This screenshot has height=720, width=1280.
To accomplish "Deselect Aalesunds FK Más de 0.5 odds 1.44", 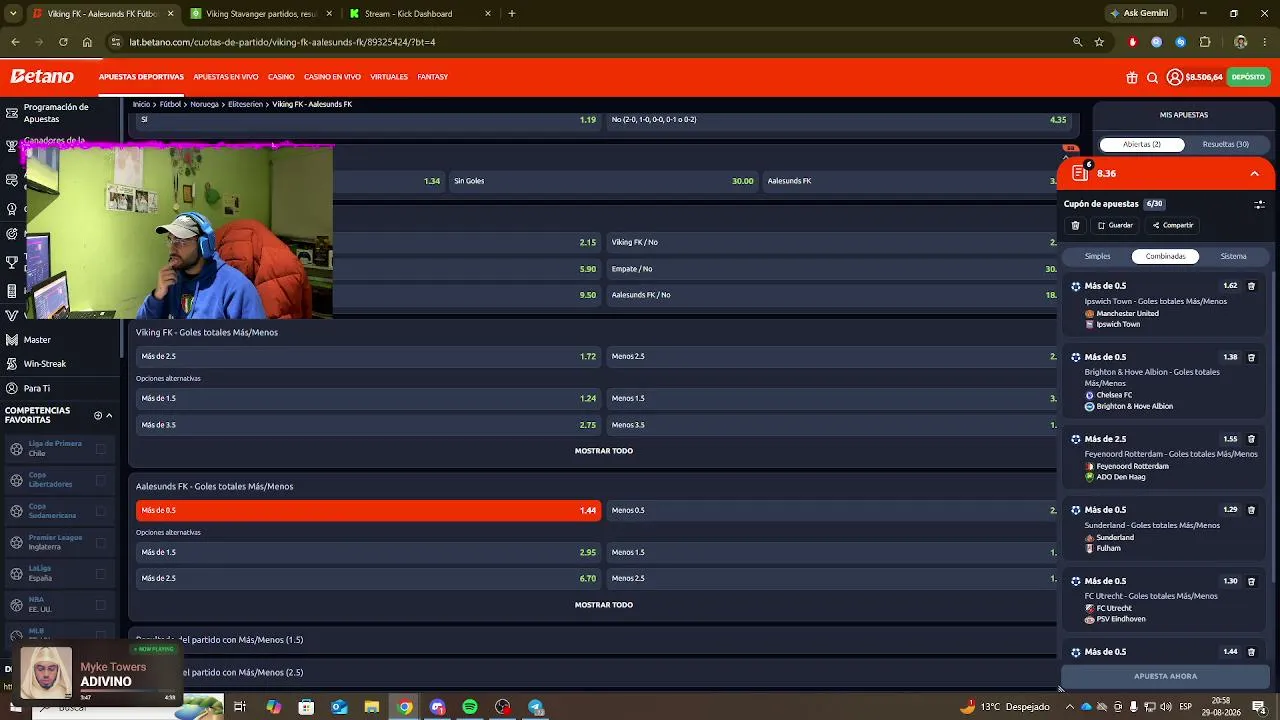I will 368,510.
